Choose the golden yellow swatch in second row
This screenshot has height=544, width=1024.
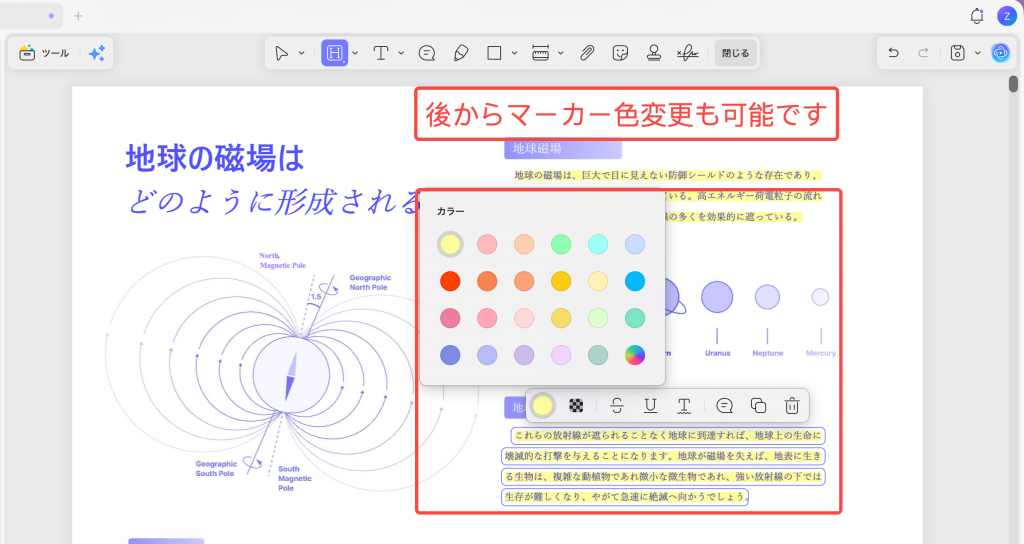[x=561, y=281]
